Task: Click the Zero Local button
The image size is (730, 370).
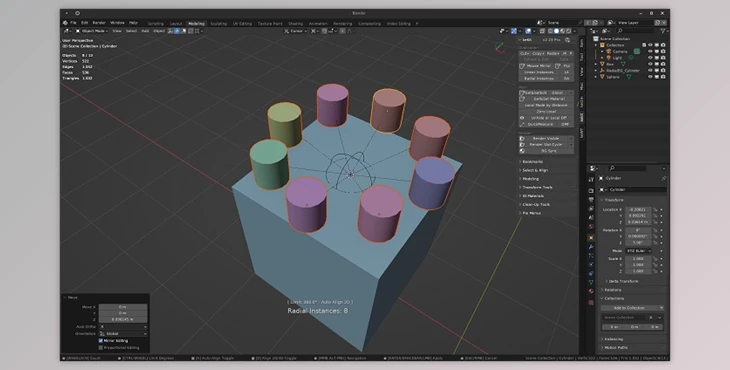Action: pyautogui.click(x=546, y=111)
